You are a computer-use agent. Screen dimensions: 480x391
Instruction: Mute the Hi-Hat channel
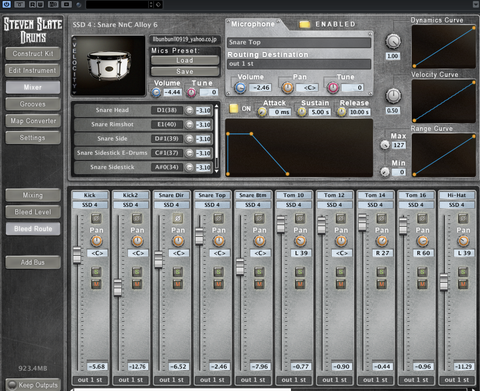coord(463,284)
